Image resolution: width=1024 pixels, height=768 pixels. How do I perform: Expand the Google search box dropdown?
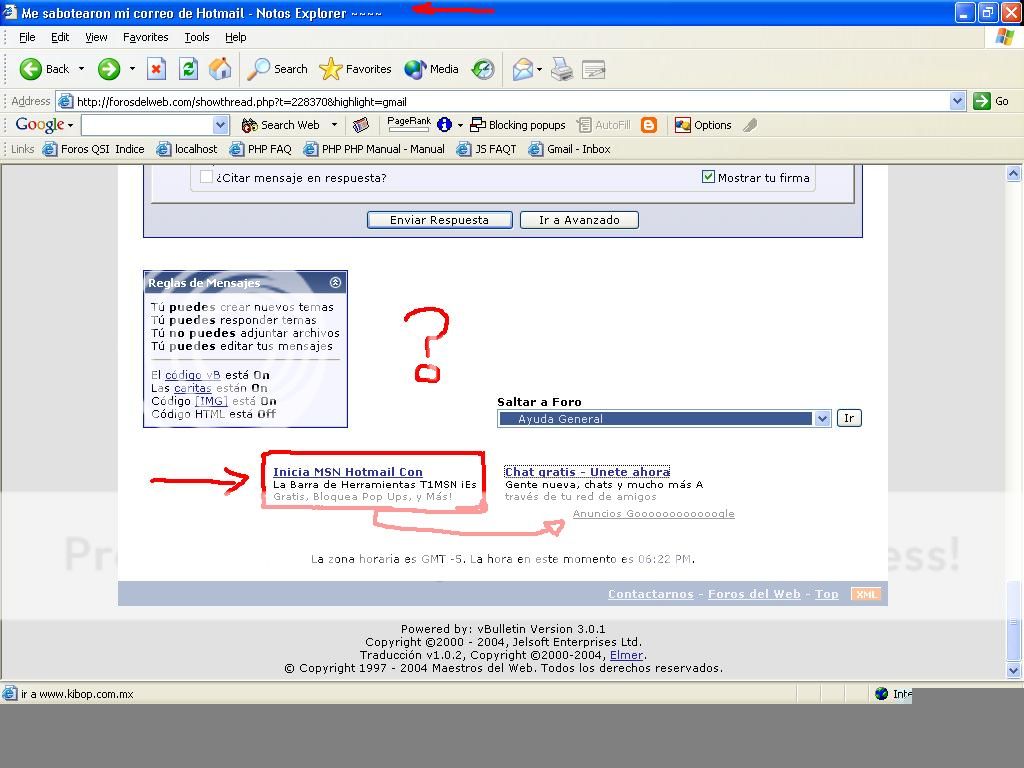pos(220,125)
